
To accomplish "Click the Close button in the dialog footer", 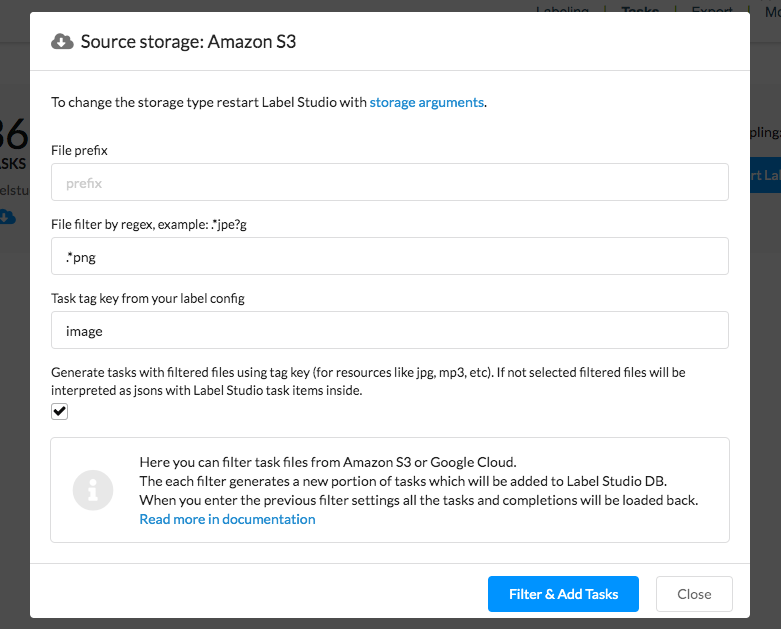I will click(693, 594).
